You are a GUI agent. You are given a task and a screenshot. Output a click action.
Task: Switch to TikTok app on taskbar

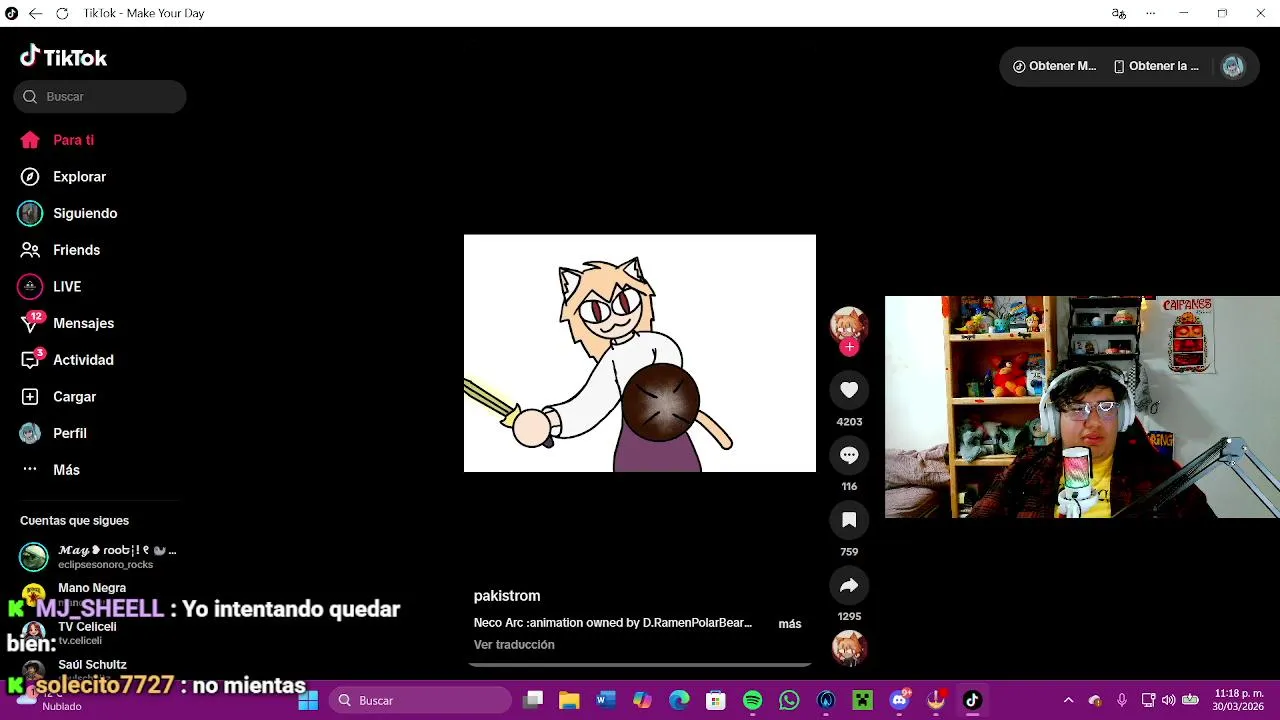coord(972,700)
